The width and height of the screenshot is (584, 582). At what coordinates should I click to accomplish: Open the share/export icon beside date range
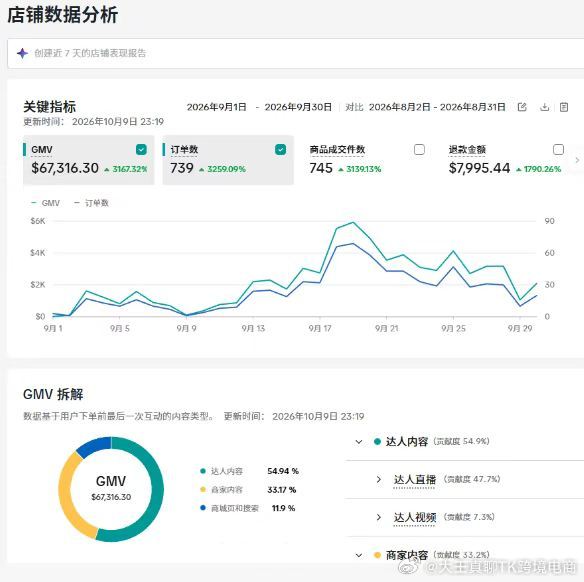(x=522, y=107)
